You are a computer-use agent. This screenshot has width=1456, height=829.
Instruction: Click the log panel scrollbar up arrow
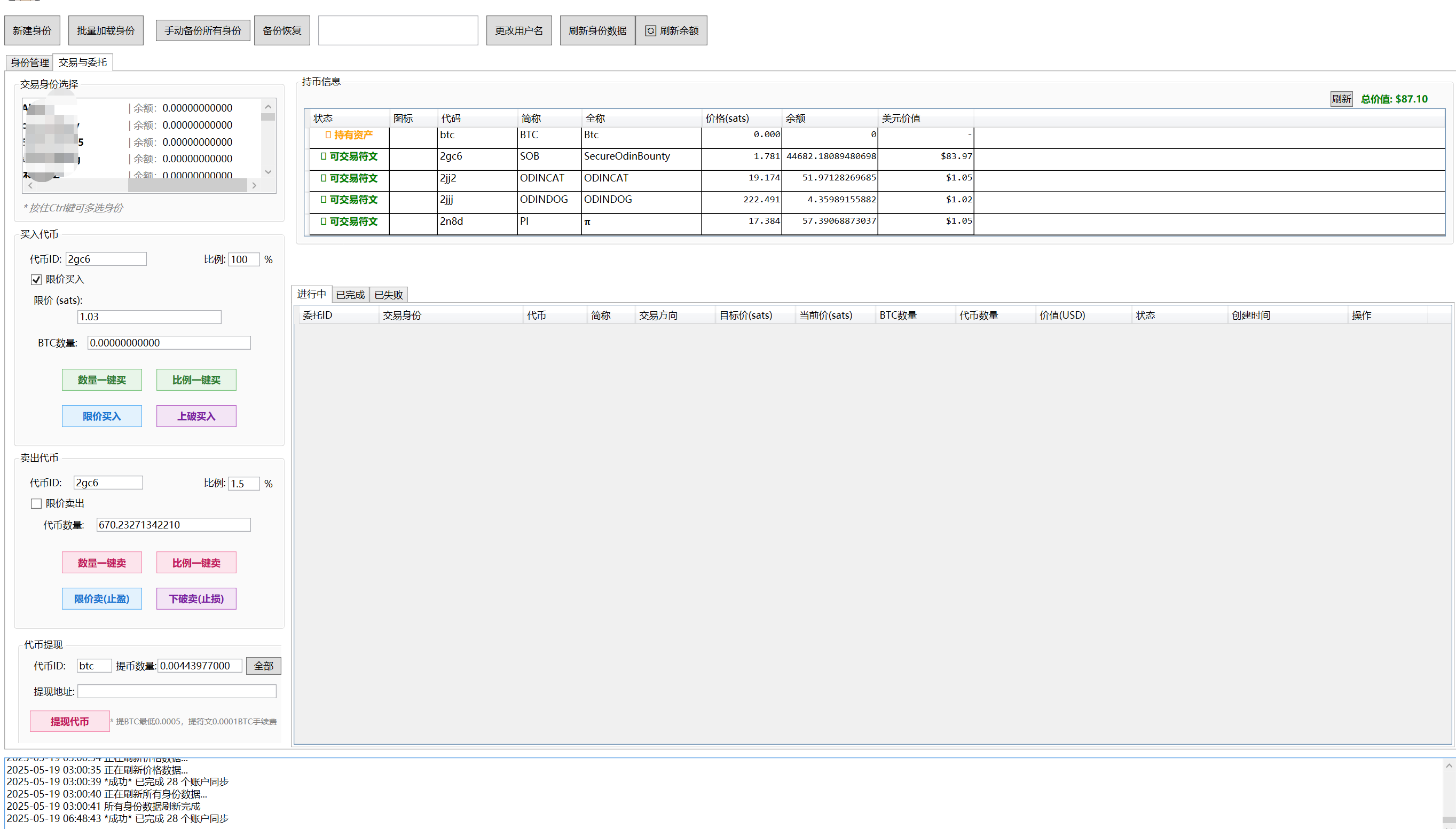click(x=1449, y=767)
